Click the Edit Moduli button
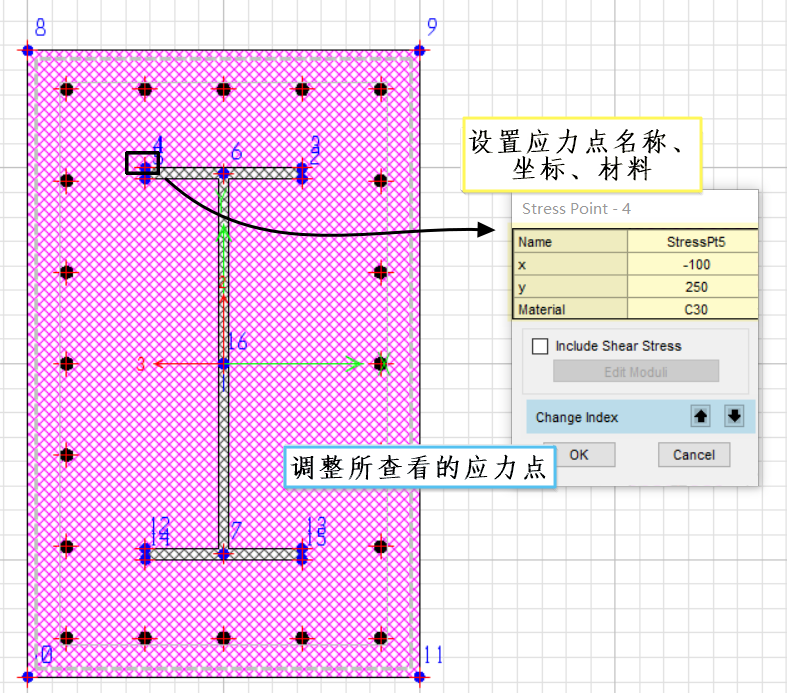 pos(635,372)
